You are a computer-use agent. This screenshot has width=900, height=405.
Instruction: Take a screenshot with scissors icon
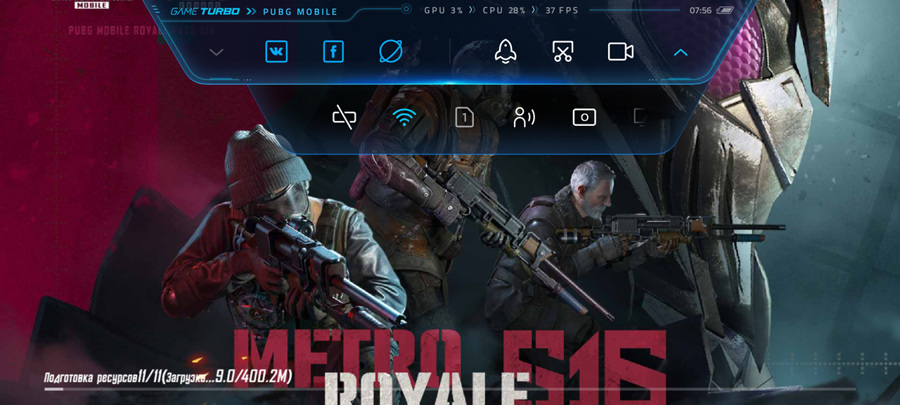pos(562,52)
